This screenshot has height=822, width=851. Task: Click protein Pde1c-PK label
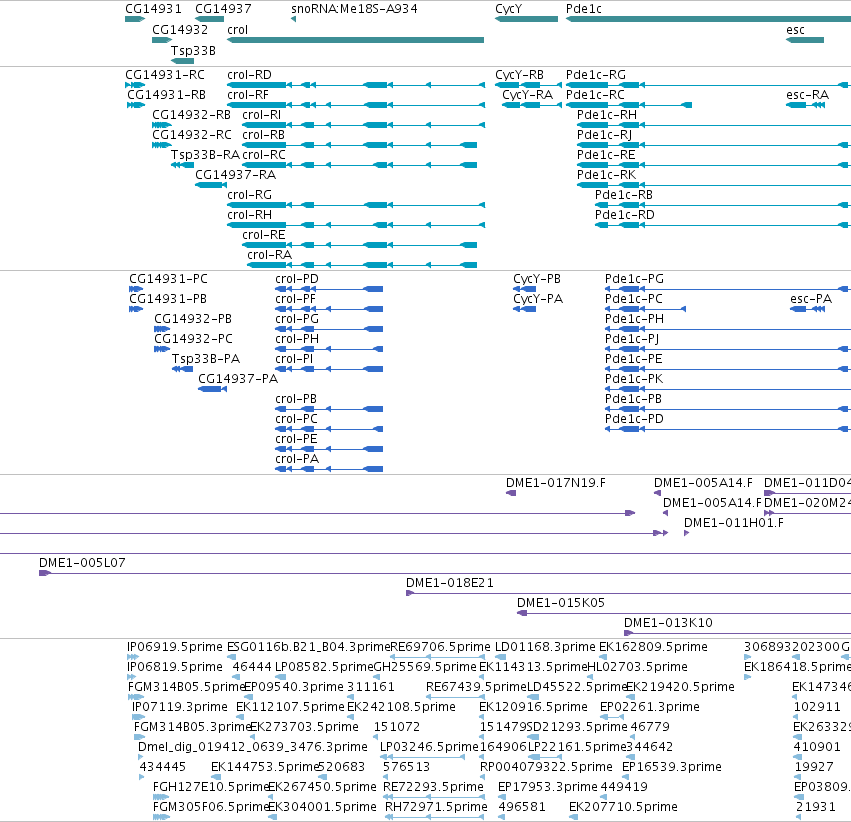click(634, 379)
